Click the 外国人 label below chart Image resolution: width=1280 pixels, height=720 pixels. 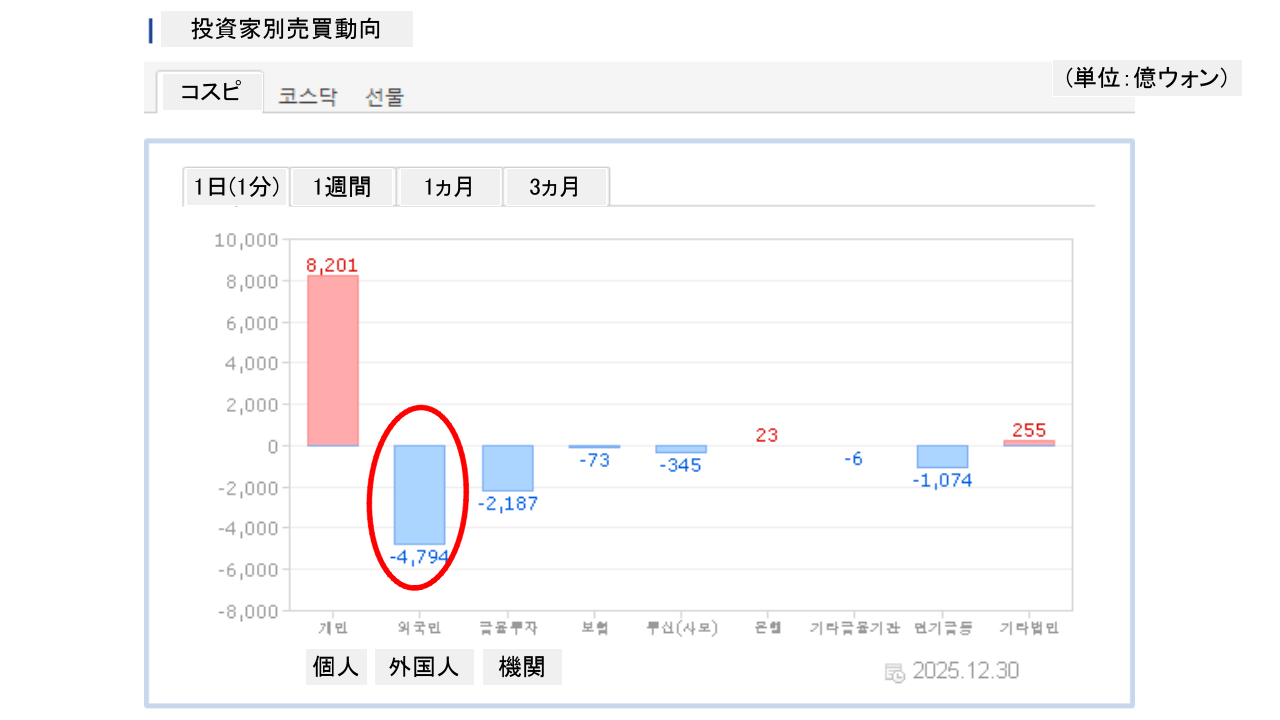(x=424, y=667)
